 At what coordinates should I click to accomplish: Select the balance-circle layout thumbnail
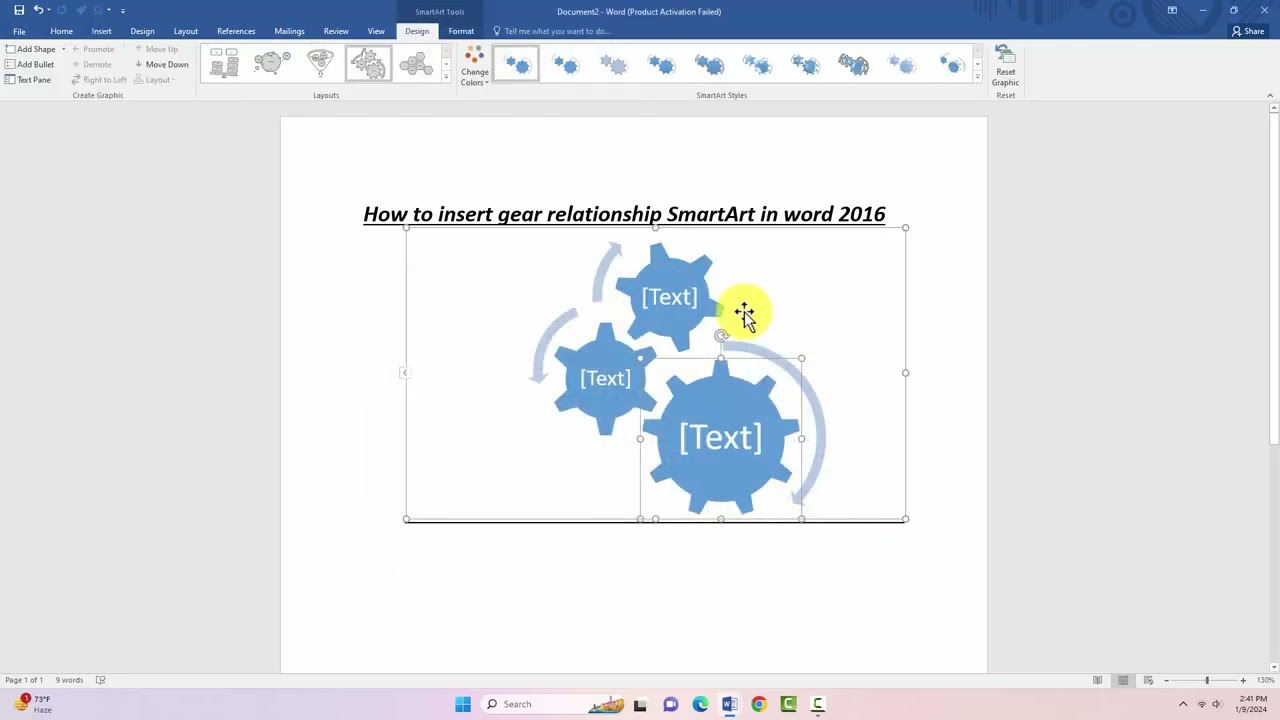[x=272, y=64]
